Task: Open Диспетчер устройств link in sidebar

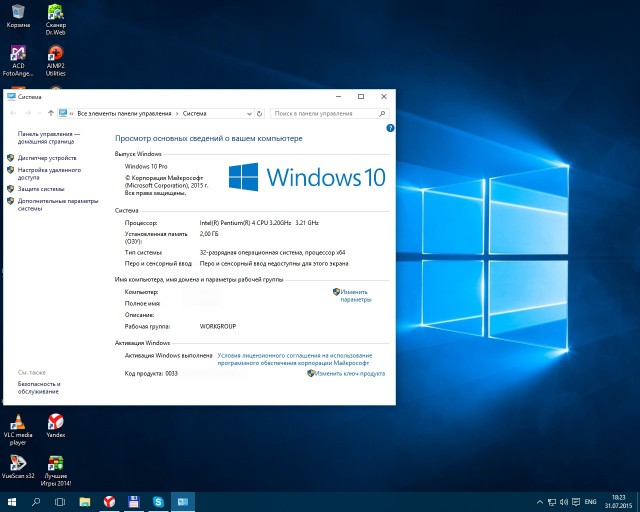Action: pyautogui.click(x=46, y=158)
